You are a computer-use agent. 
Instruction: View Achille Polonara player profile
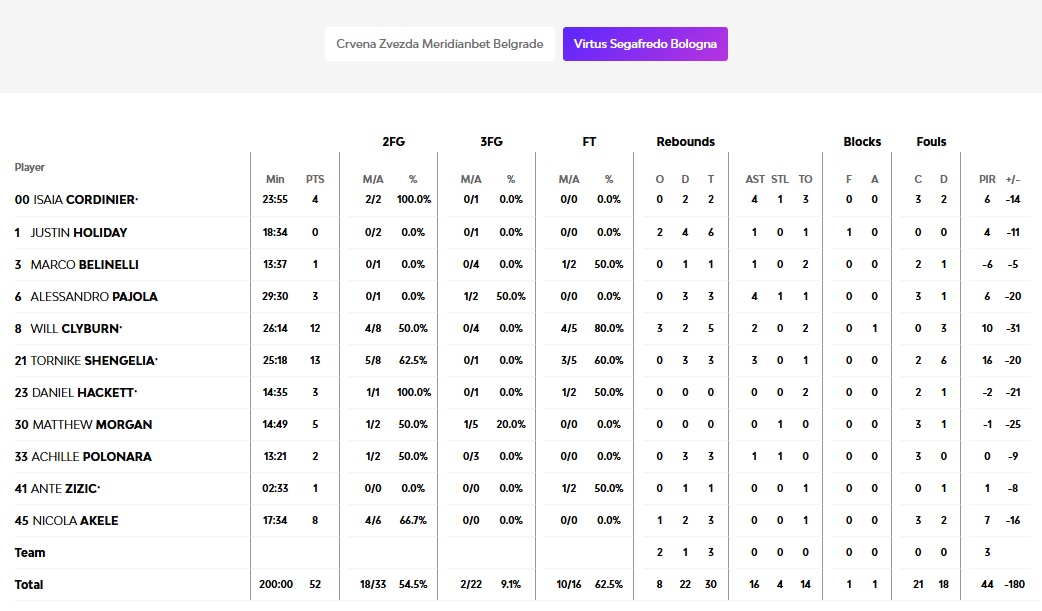pyautogui.click(x=92, y=456)
